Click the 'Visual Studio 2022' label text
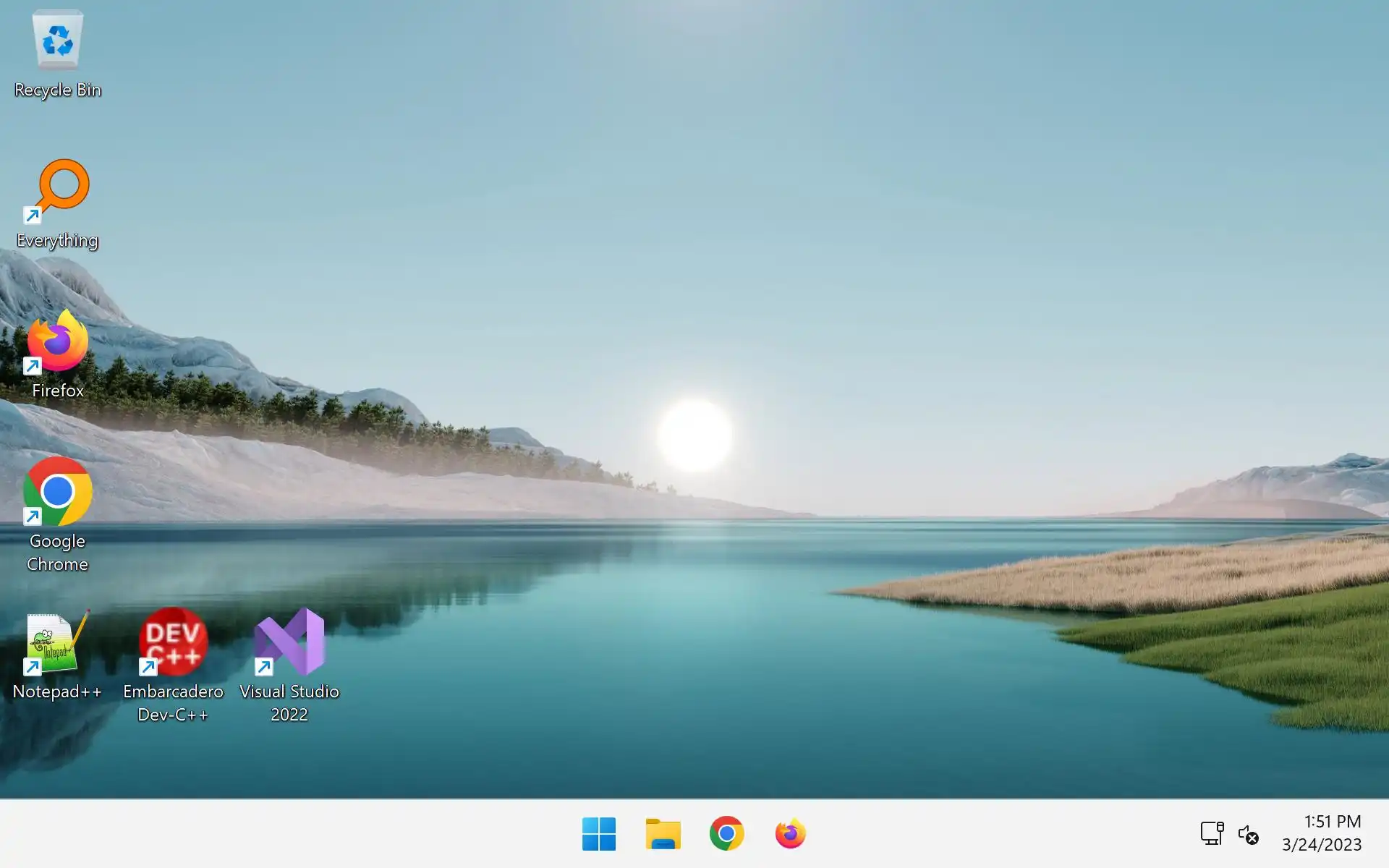The width and height of the screenshot is (1389, 868). tap(289, 702)
